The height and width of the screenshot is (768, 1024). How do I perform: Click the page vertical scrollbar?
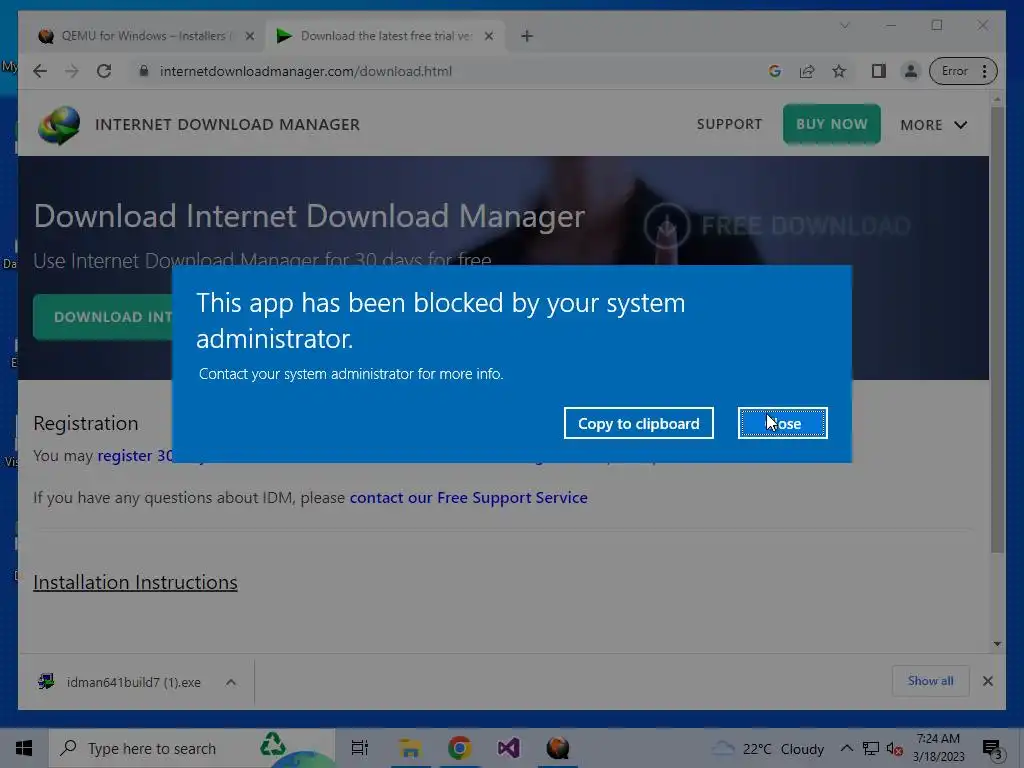pos(997,330)
